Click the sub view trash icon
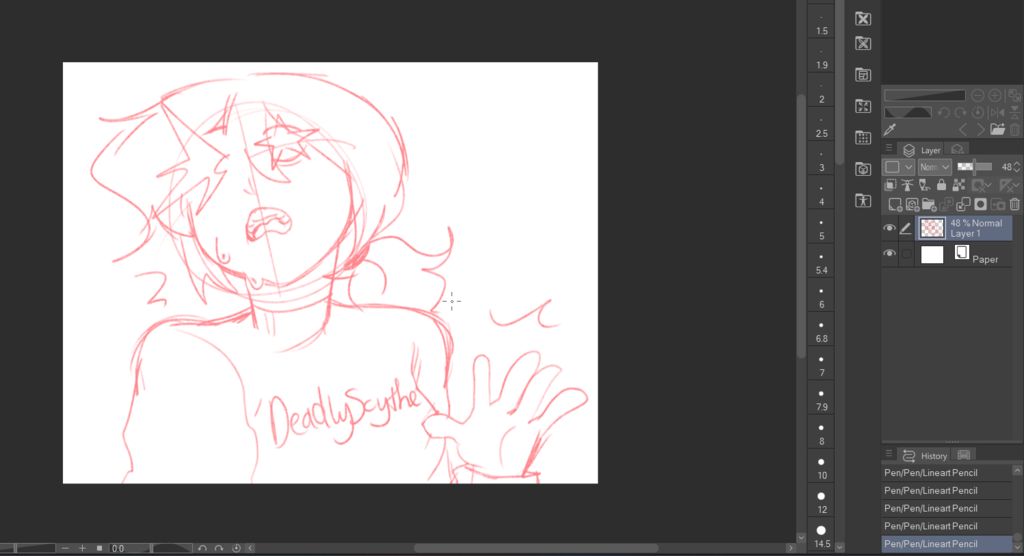1024x556 pixels. [1015, 129]
